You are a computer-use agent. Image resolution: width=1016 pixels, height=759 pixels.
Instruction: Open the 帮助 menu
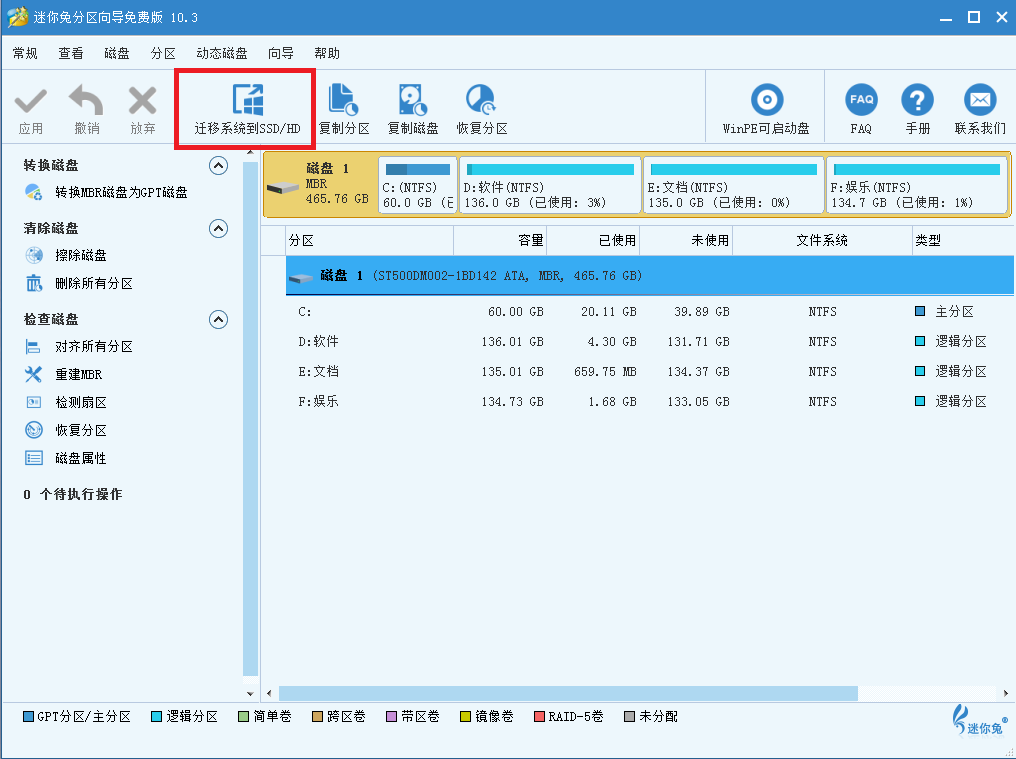pos(327,53)
